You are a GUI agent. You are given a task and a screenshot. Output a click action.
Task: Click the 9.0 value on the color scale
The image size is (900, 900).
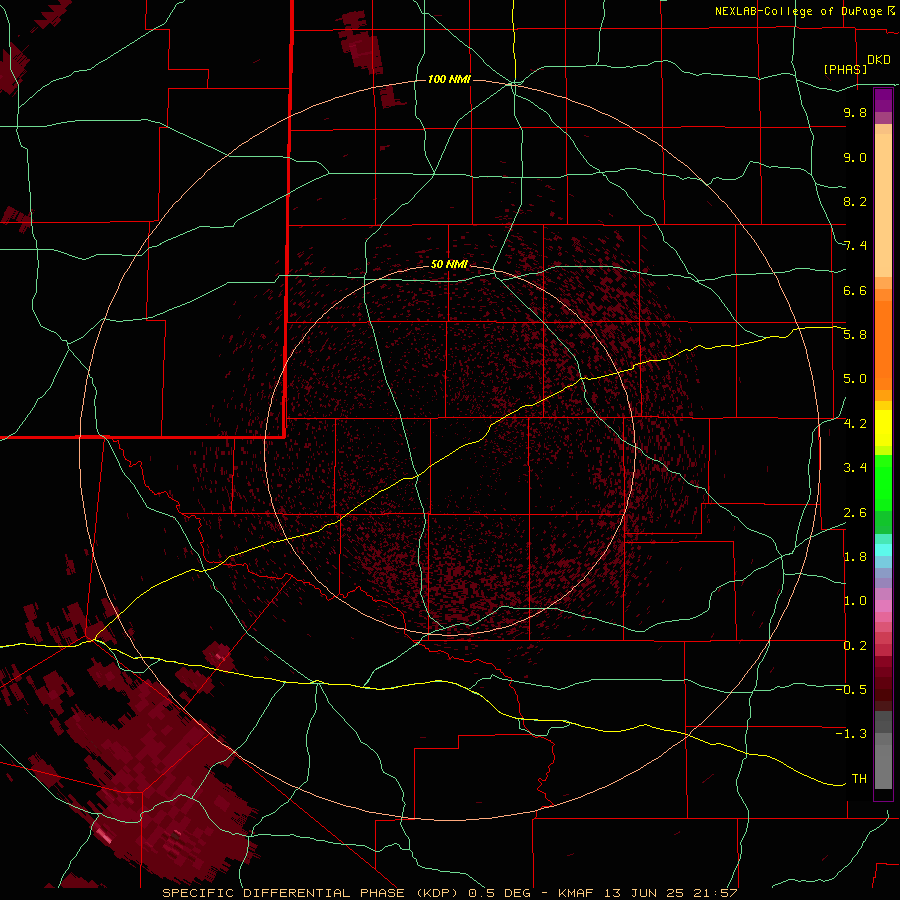pos(855,157)
